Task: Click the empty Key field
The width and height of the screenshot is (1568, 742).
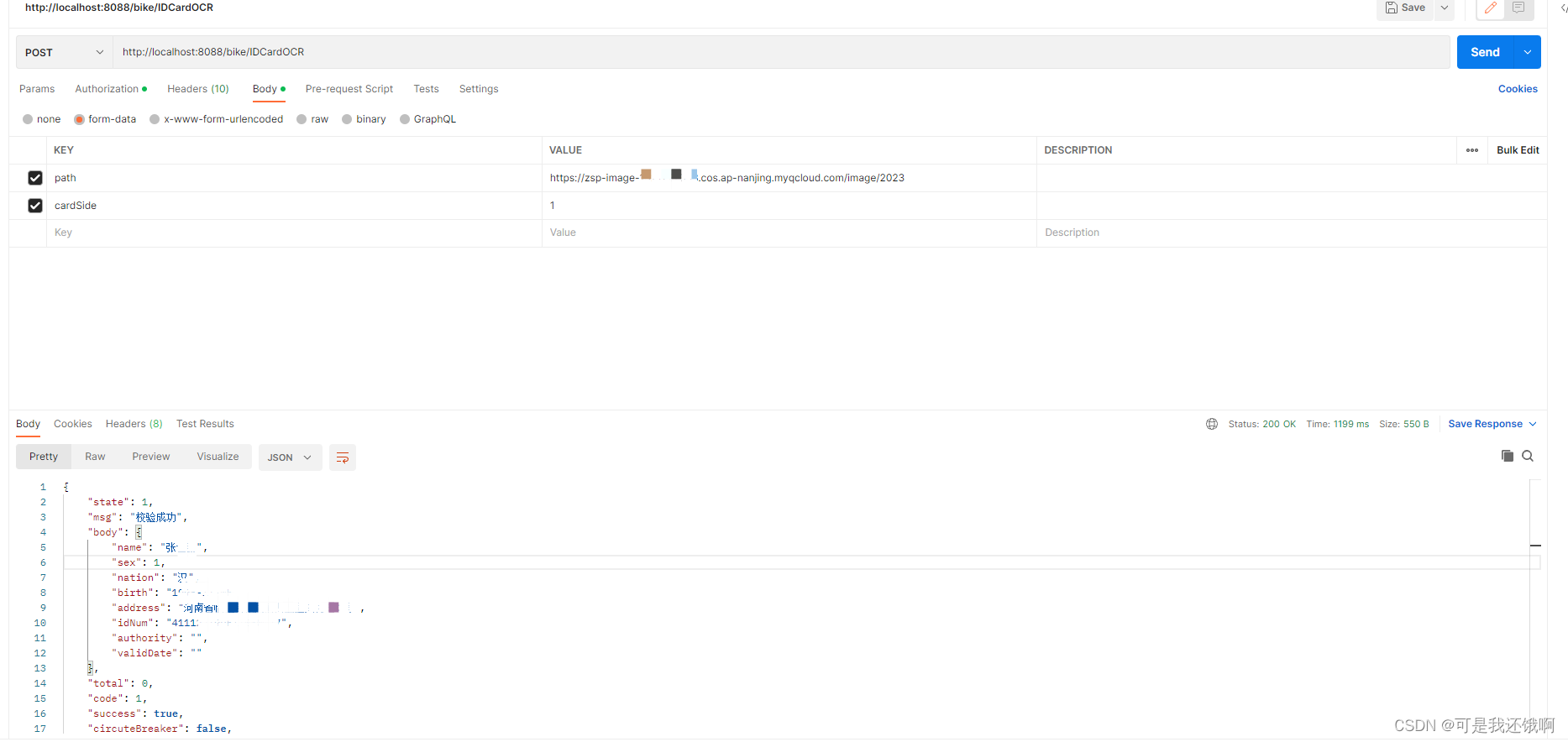Action: [x=294, y=233]
